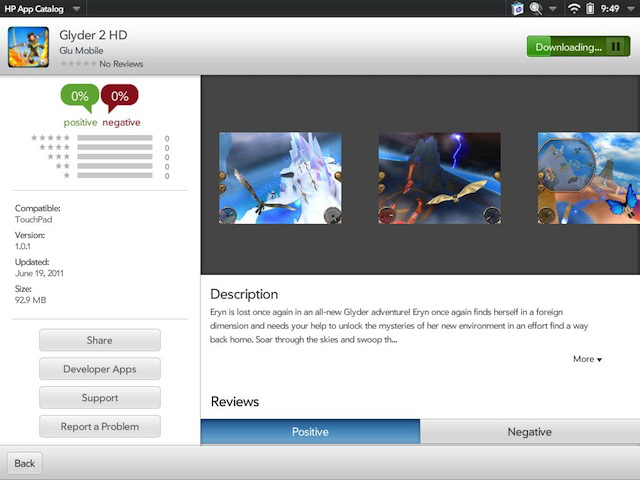This screenshot has width=640, height=480.
Task: Click the version value 1.0.1
Action: 23,247
